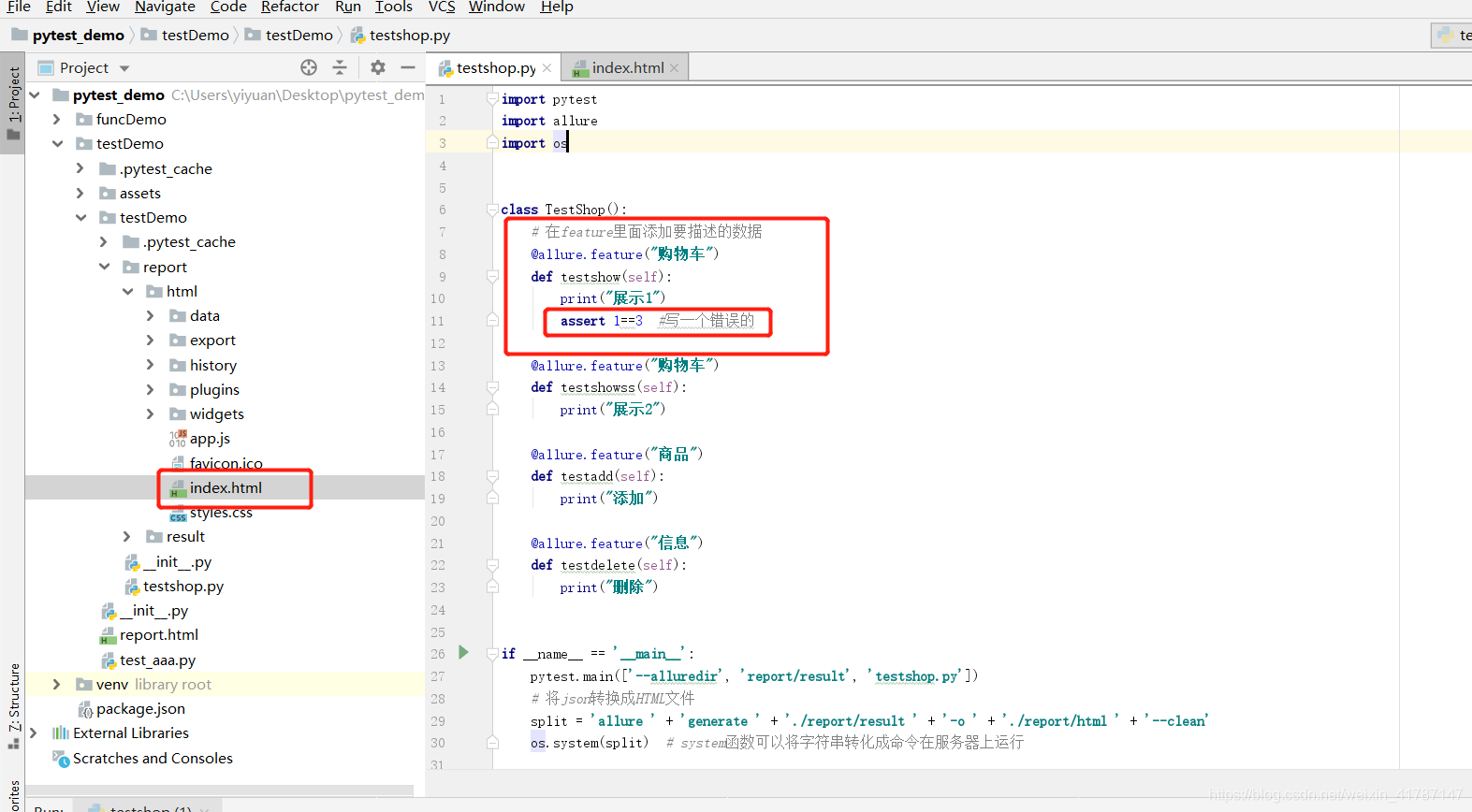Viewport: 1472px width, 812px height.
Task: Click the report.html file icon
Action: (109, 636)
